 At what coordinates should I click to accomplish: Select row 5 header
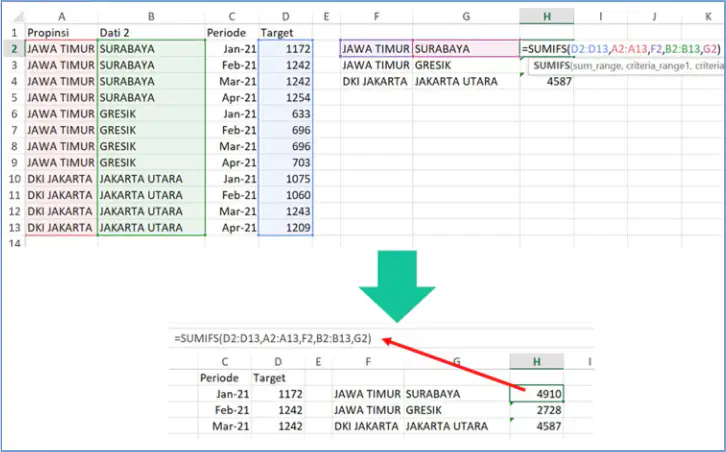click(x=14, y=98)
